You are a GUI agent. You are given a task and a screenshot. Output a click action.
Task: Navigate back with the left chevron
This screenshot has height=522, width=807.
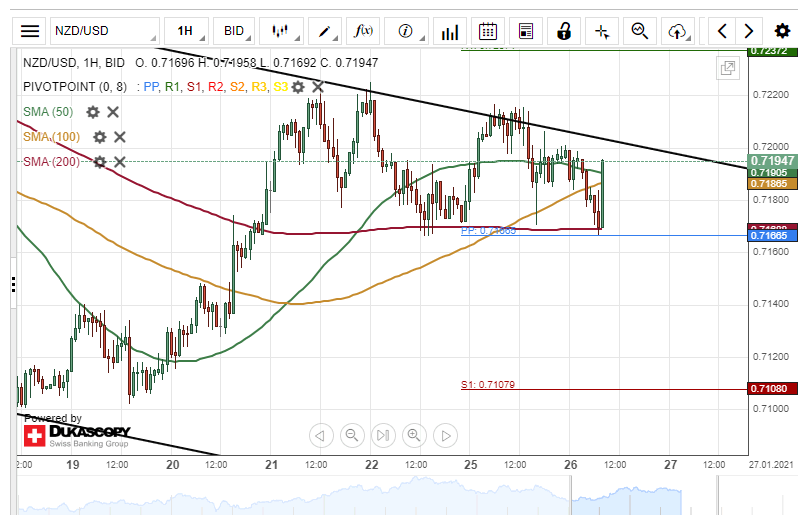[722, 31]
